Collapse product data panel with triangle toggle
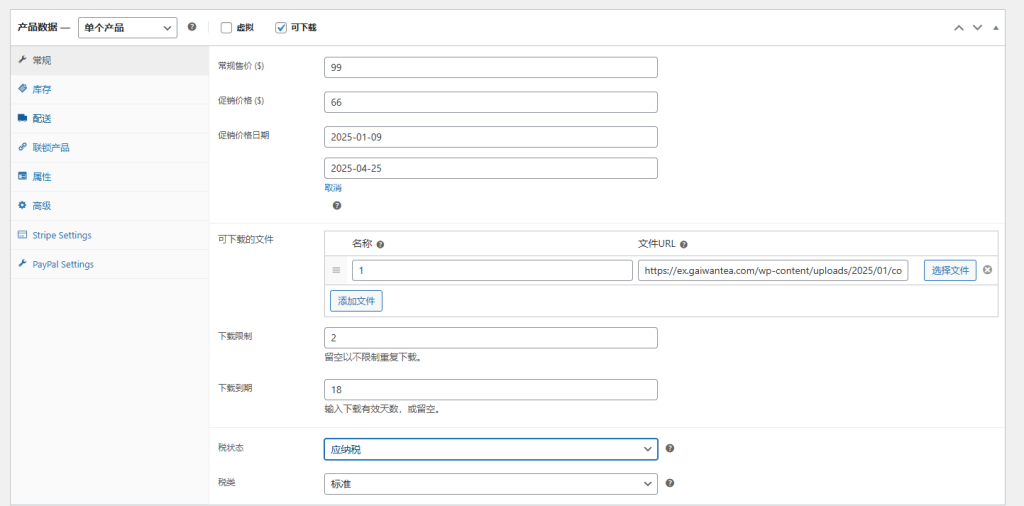This screenshot has height=506, width=1024. point(996,28)
